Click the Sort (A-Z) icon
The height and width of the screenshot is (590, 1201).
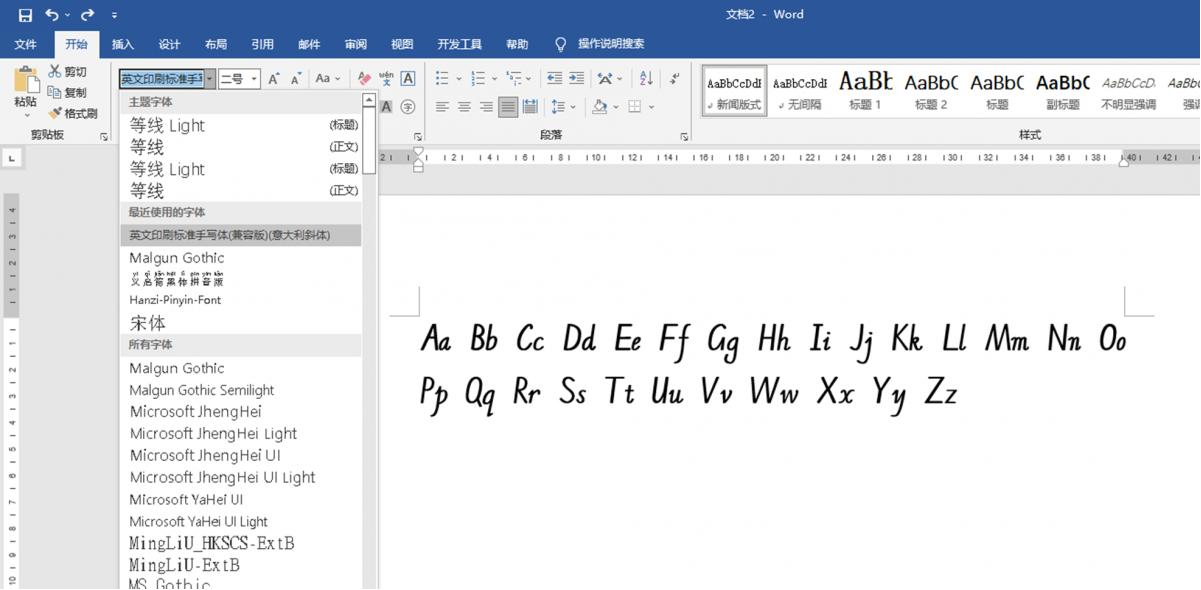point(646,78)
